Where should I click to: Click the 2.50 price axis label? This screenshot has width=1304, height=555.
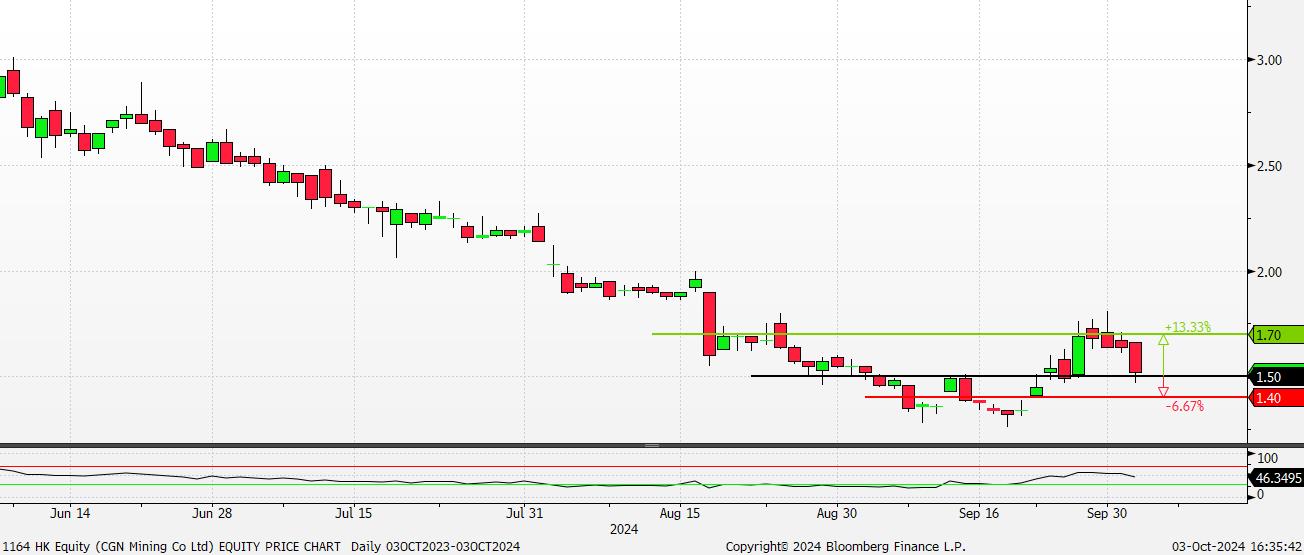(x=1269, y=166)
